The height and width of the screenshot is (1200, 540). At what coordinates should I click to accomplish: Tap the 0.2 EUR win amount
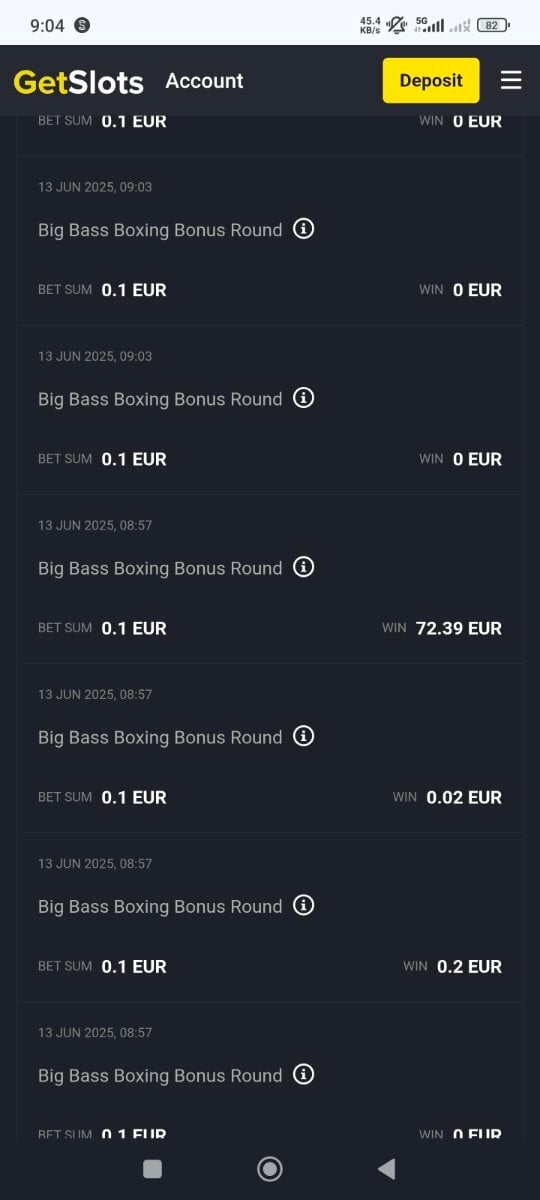pos(470,966)
